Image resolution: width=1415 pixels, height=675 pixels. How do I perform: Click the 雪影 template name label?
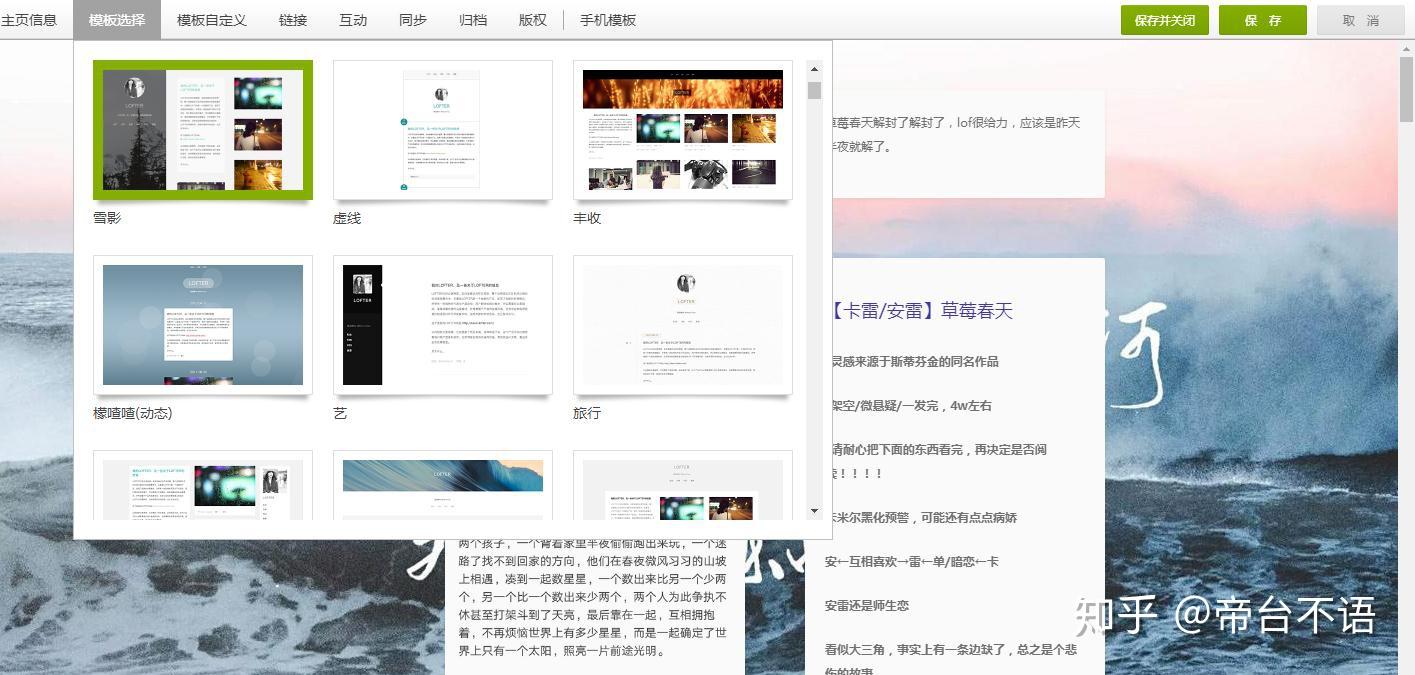click(107, 217)
